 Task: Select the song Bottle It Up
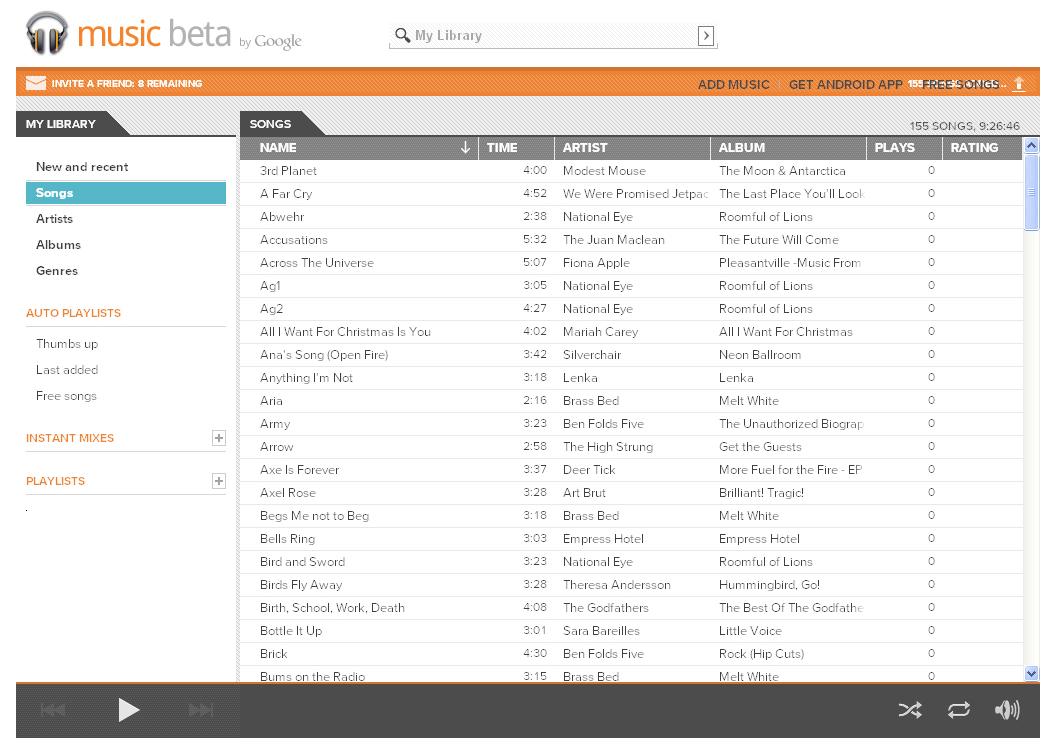pyautogui.click(x=291, y=631)
